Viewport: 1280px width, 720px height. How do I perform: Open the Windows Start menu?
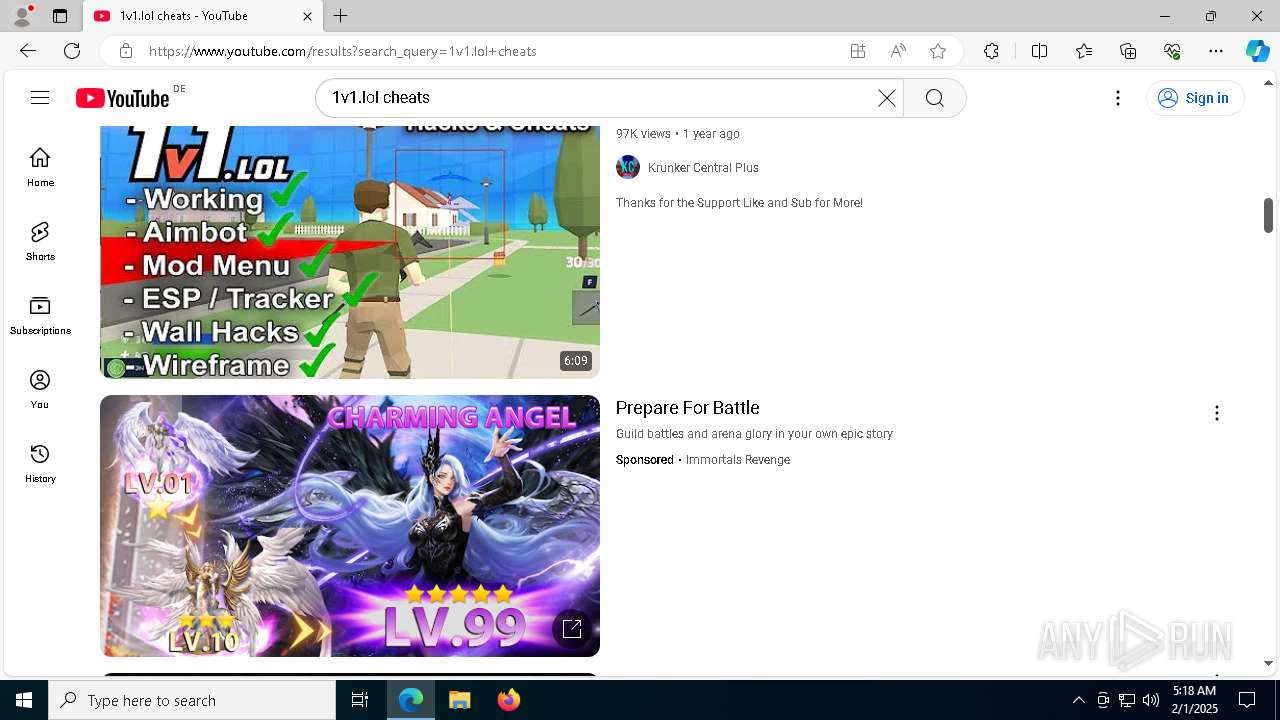click(24, 700)
